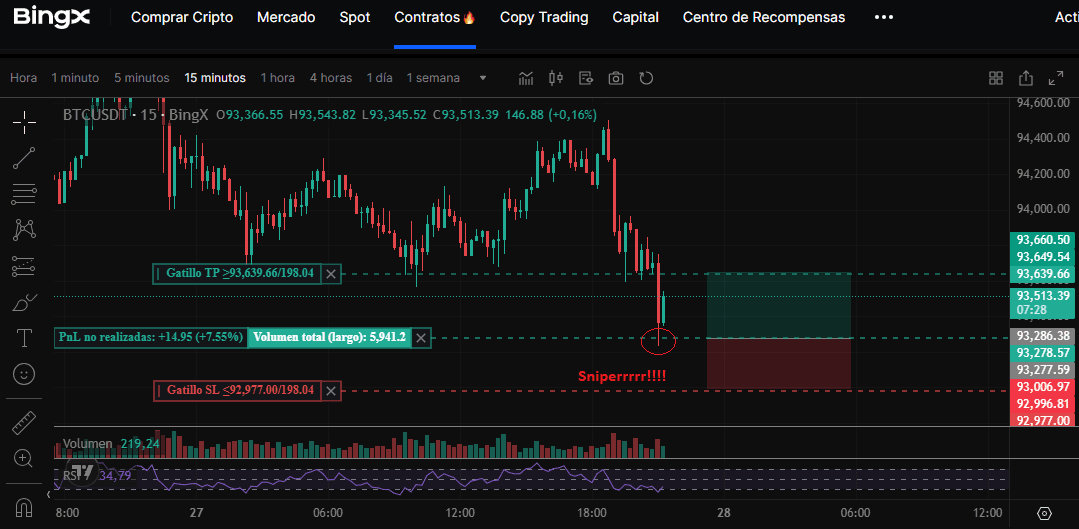Activate the zoom in tool
1079x529 pixels.
coord(24,458)
